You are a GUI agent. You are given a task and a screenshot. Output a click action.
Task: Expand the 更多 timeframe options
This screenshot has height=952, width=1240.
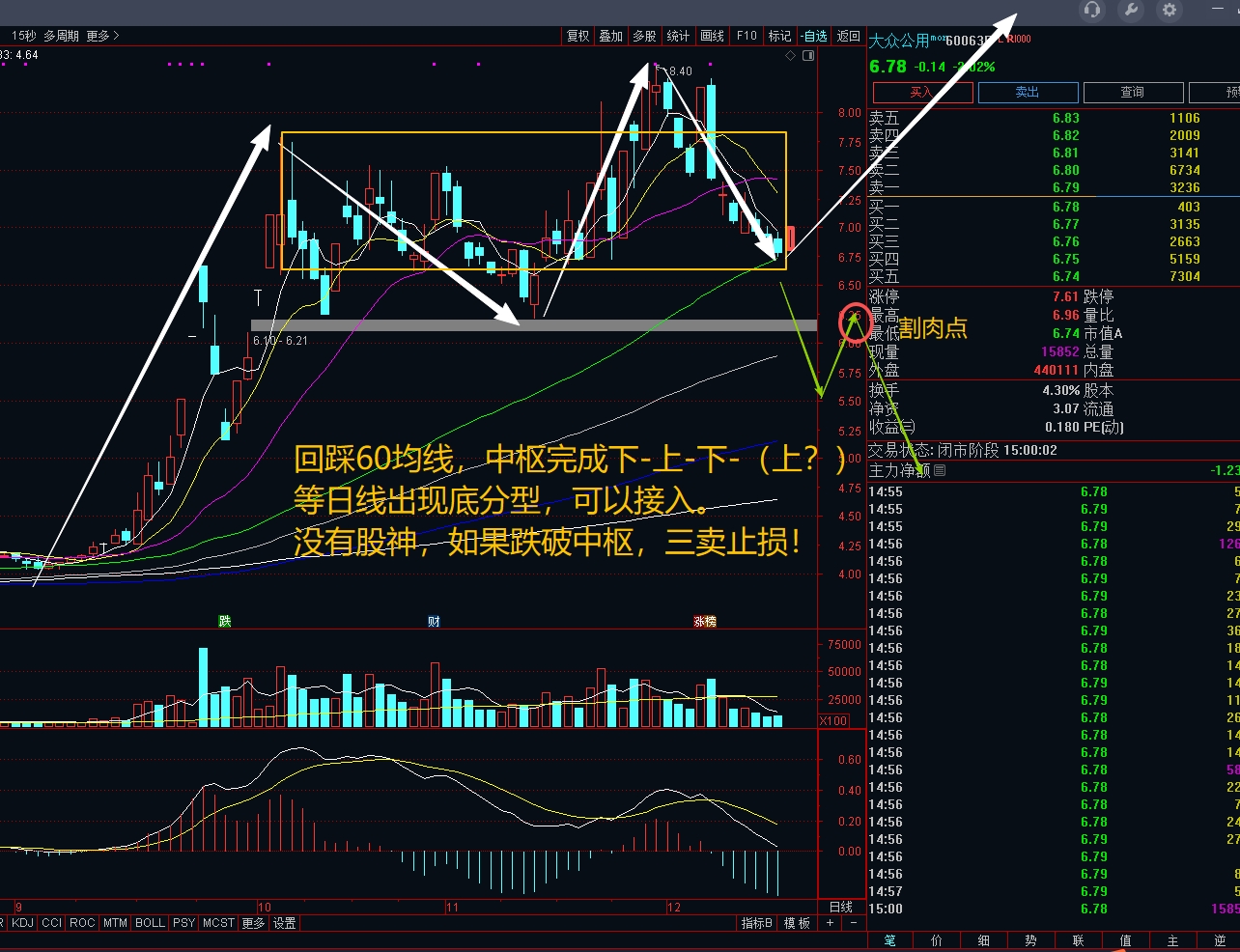(x=102, y=36)
